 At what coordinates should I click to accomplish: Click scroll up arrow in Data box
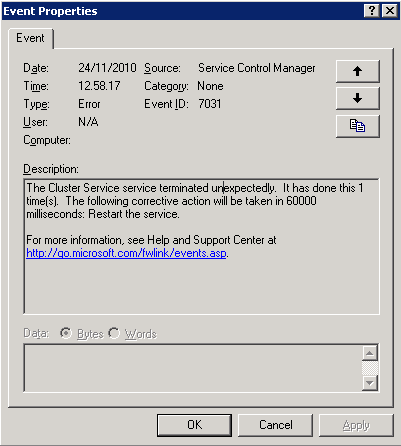370,353
